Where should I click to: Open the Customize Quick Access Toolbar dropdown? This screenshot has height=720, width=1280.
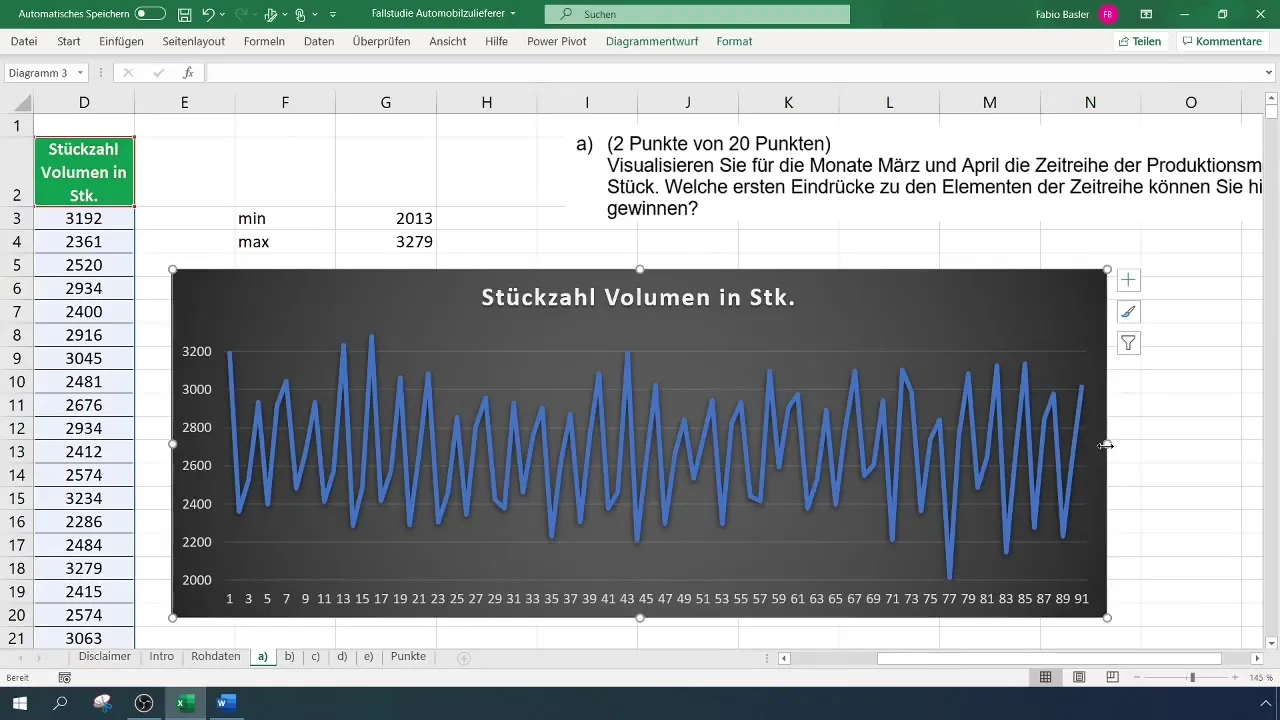333,15
